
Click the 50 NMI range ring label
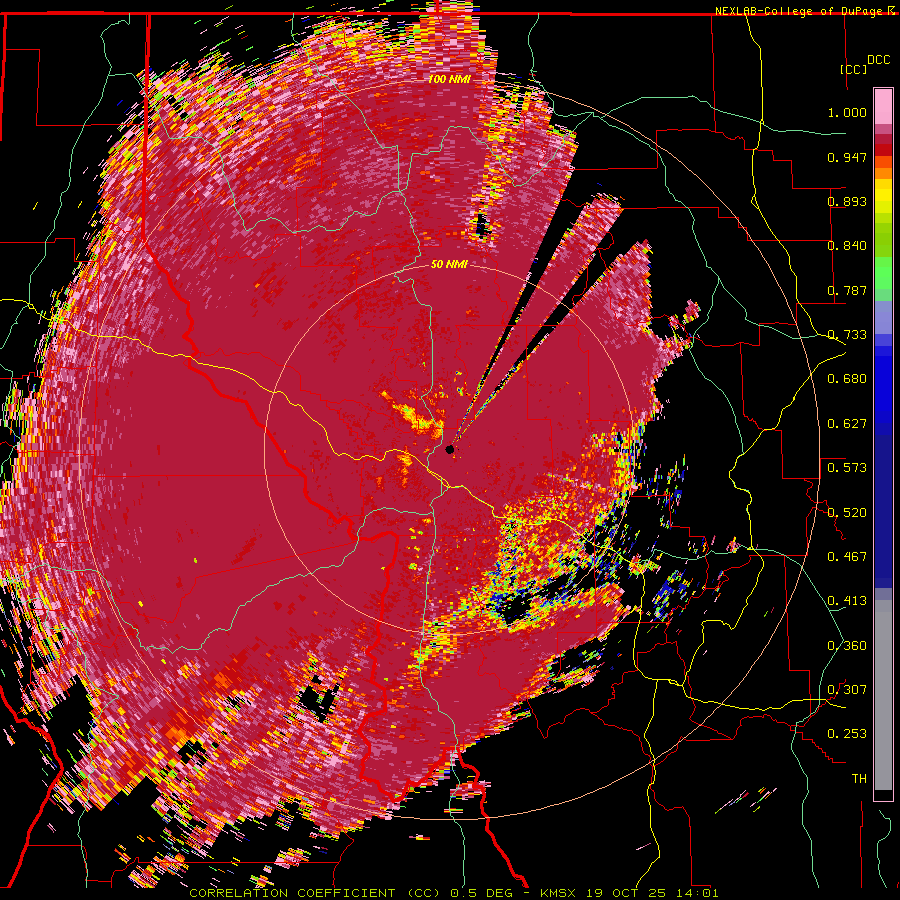(x=449, y=265)
